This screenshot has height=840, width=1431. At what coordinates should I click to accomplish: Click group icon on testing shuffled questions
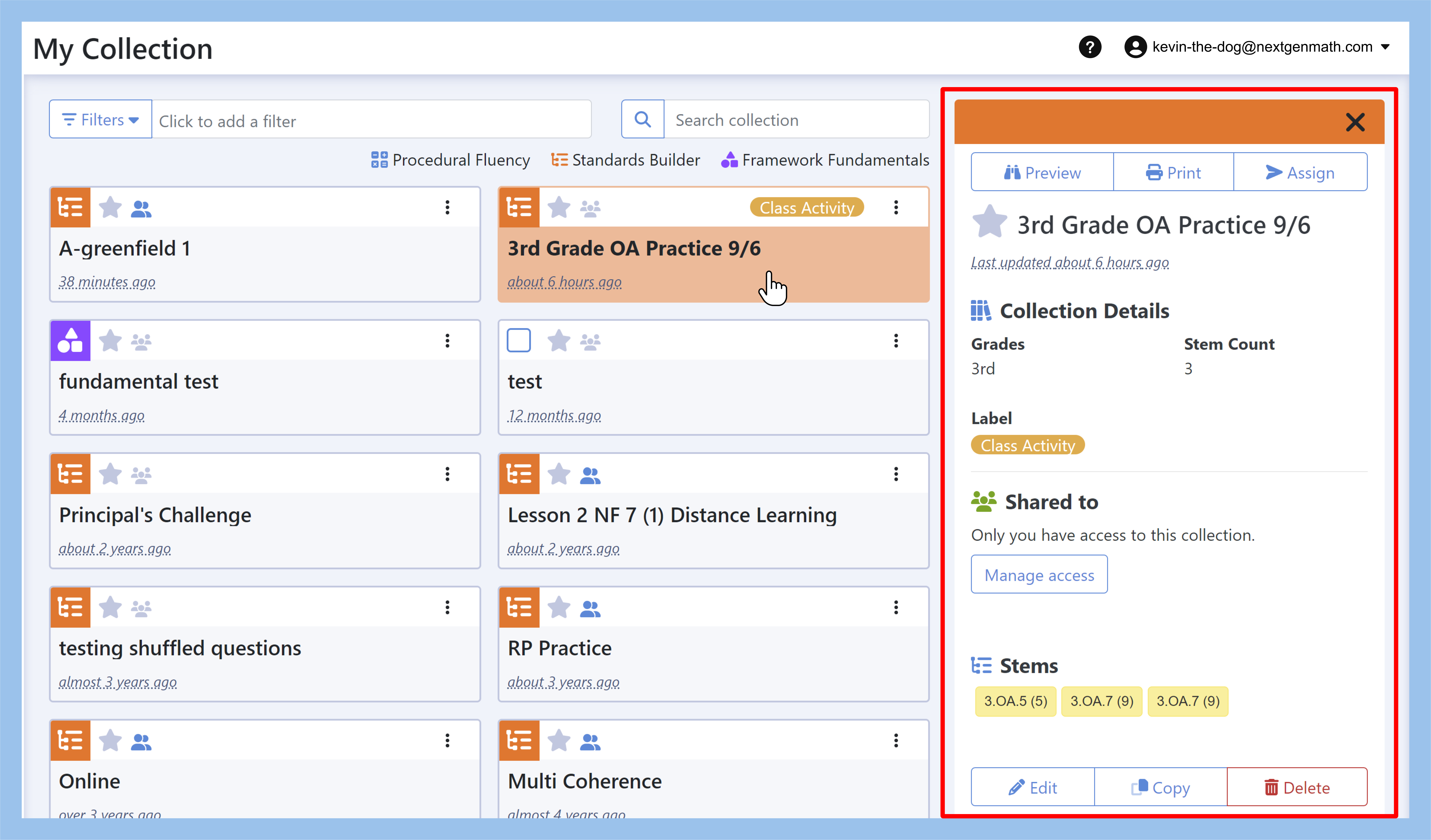point(141,609)
